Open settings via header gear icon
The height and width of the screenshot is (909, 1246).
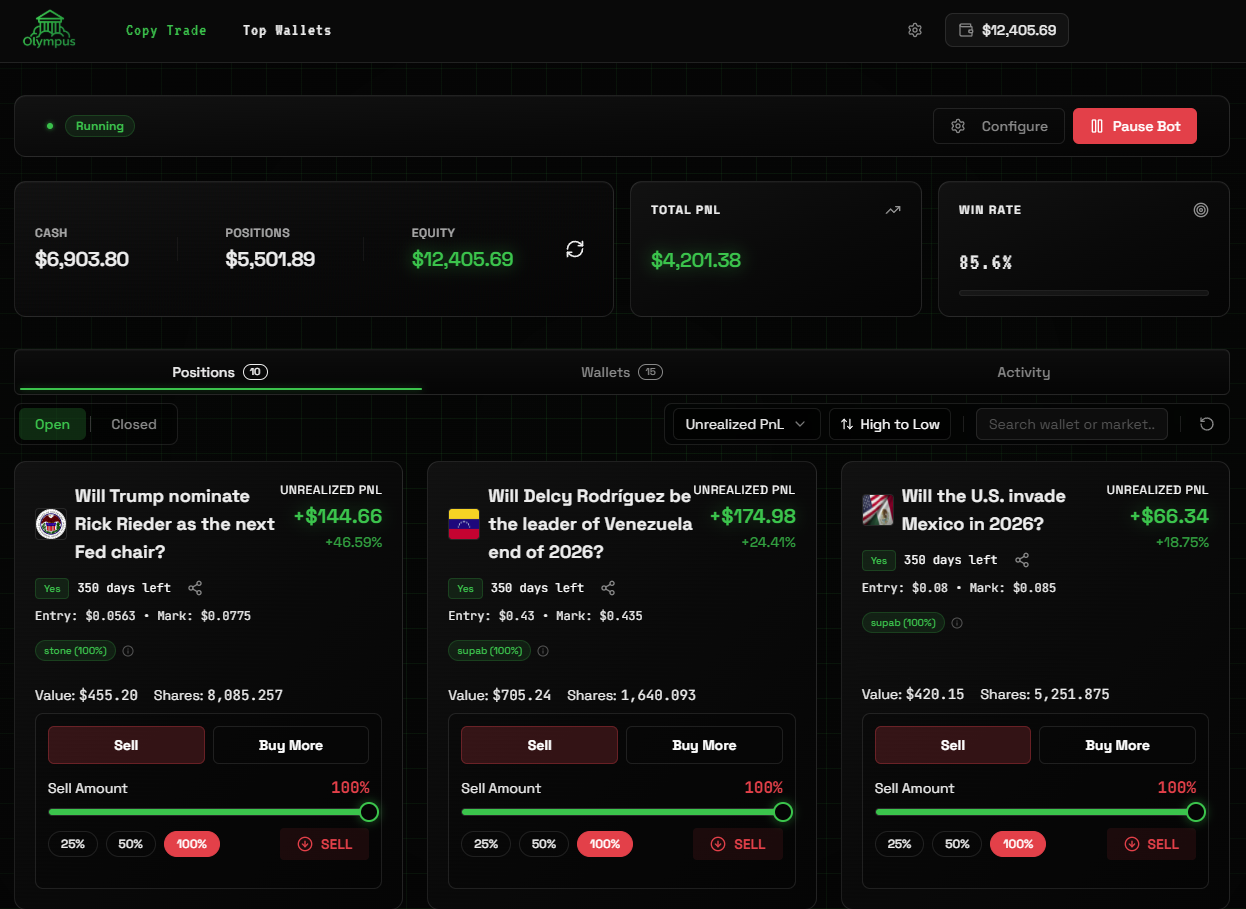pos(914,30)
